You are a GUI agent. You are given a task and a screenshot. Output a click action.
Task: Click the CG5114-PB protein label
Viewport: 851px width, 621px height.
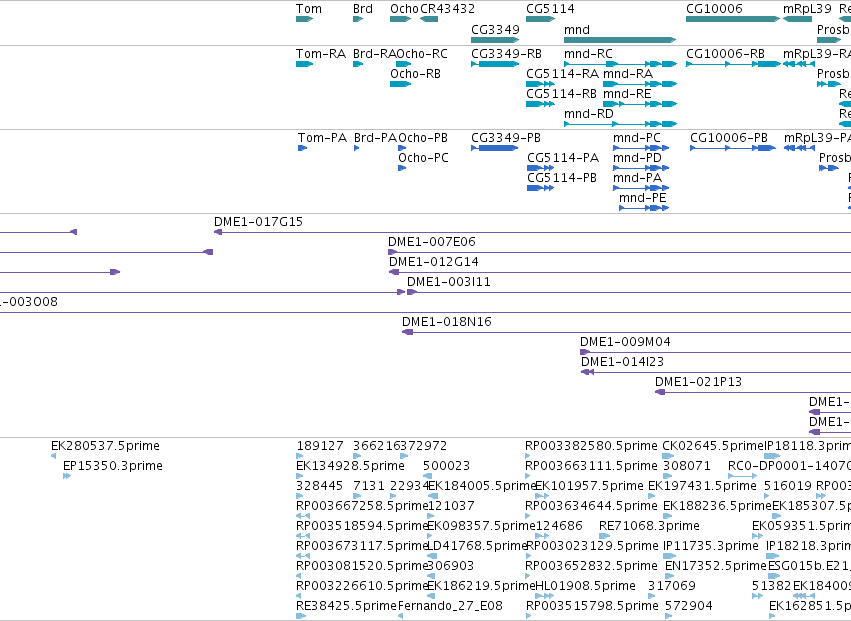click(x=562, y=178)
